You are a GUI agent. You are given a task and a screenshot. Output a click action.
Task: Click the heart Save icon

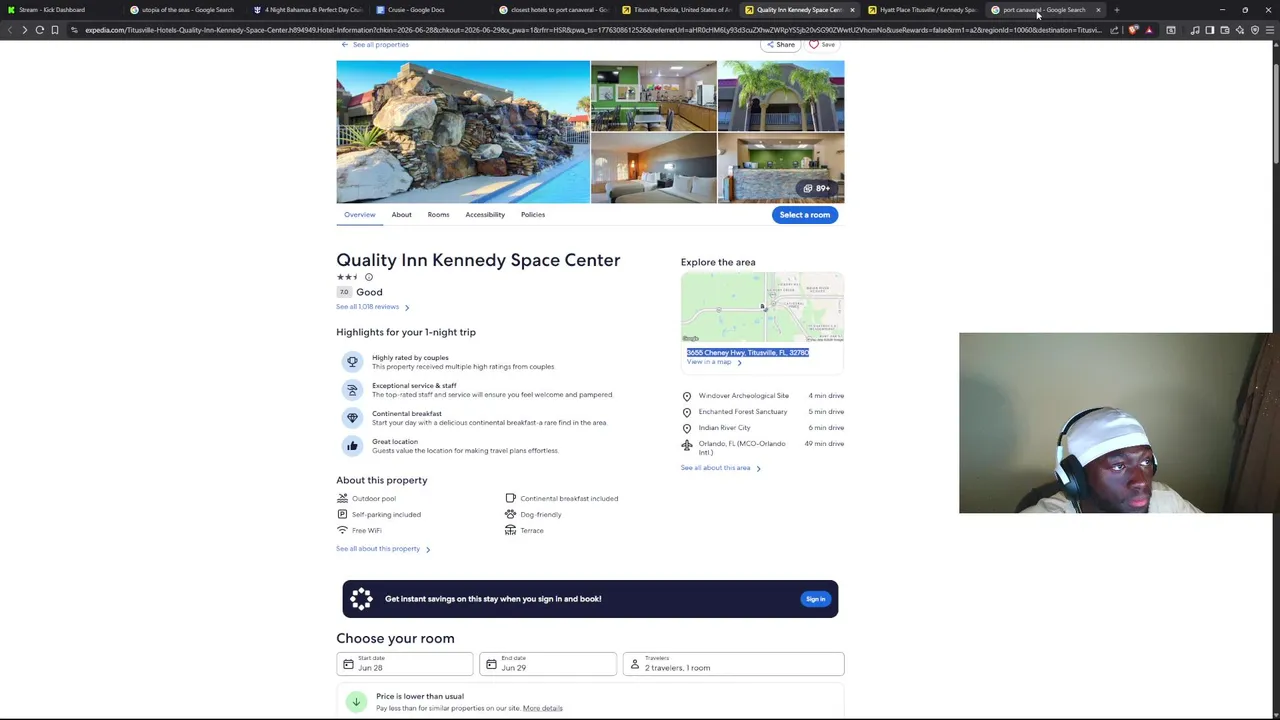(822, 44)
